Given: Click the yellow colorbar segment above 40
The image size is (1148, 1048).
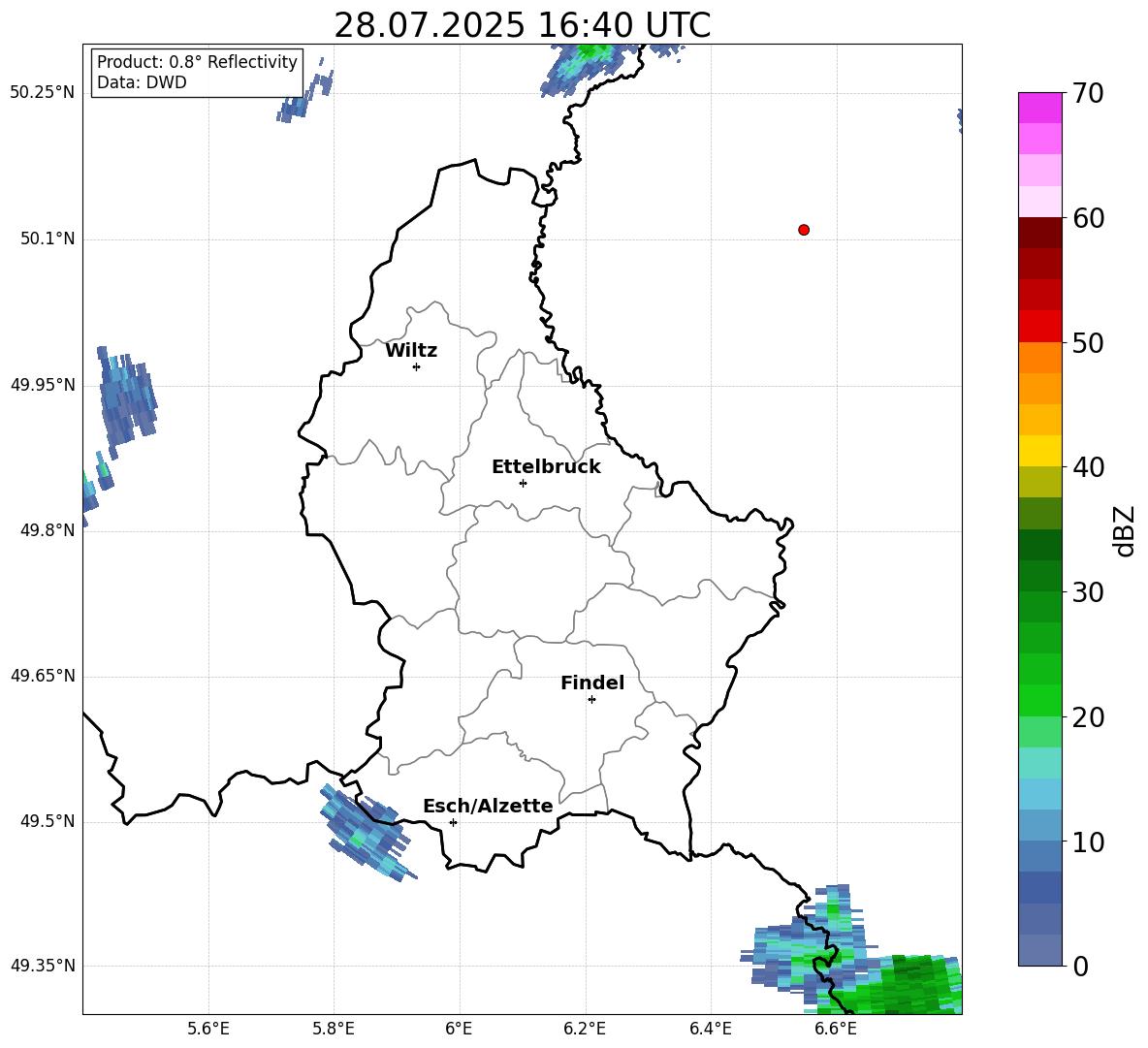Looking at the screenshot, I should click(x=1039, y=451).
